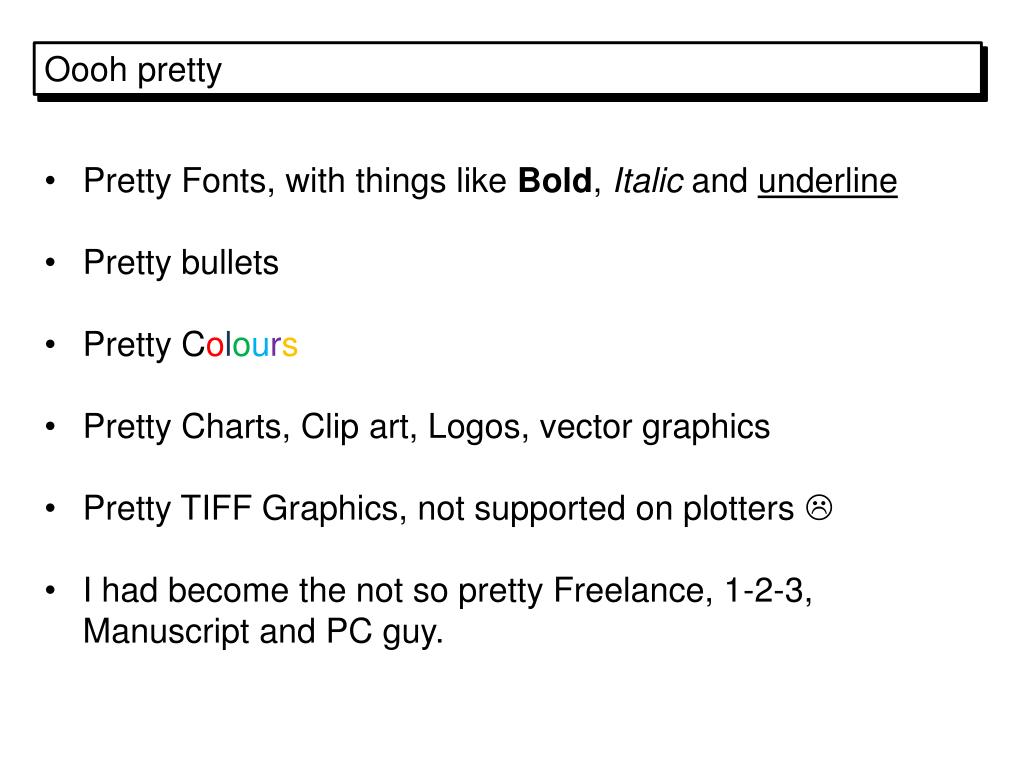Click 'Manuscript and PC guy.' line
Screen dimensions: 1024x768
263,632
